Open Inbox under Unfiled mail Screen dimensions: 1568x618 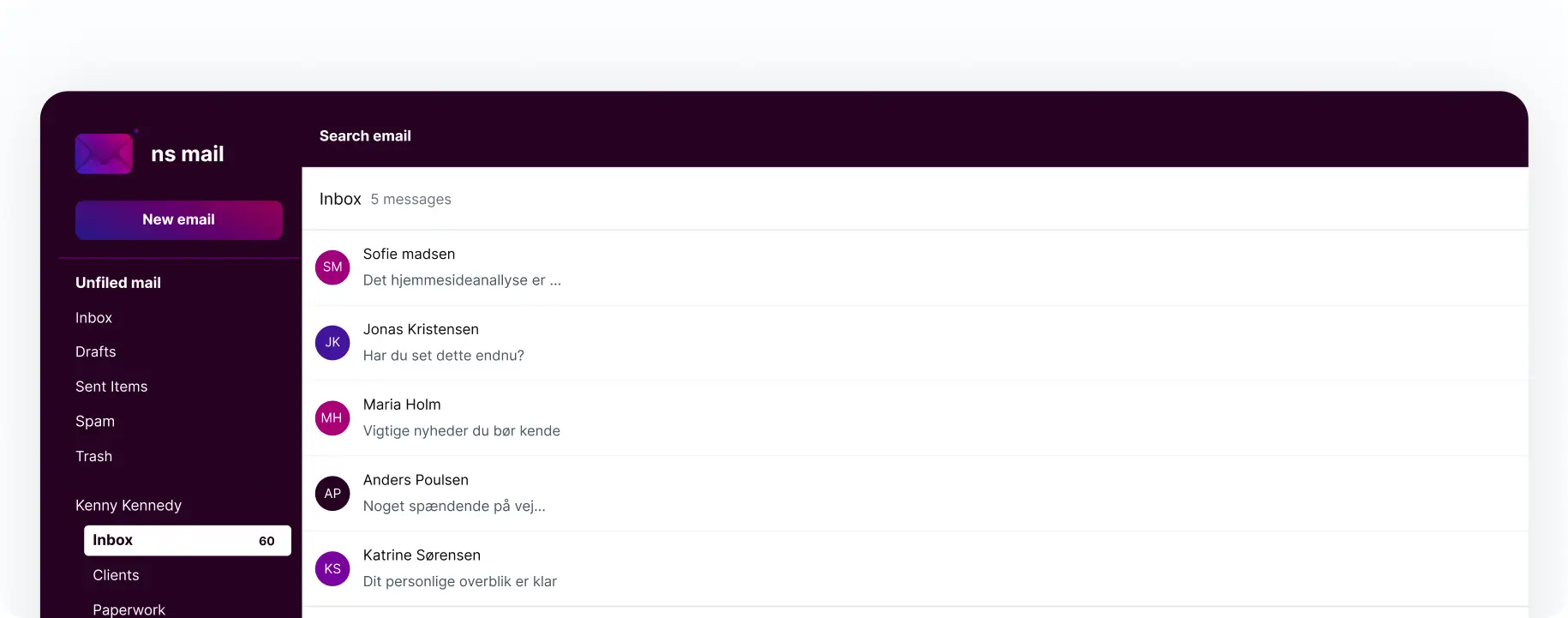pyautogui.click(x=93, y=318)
